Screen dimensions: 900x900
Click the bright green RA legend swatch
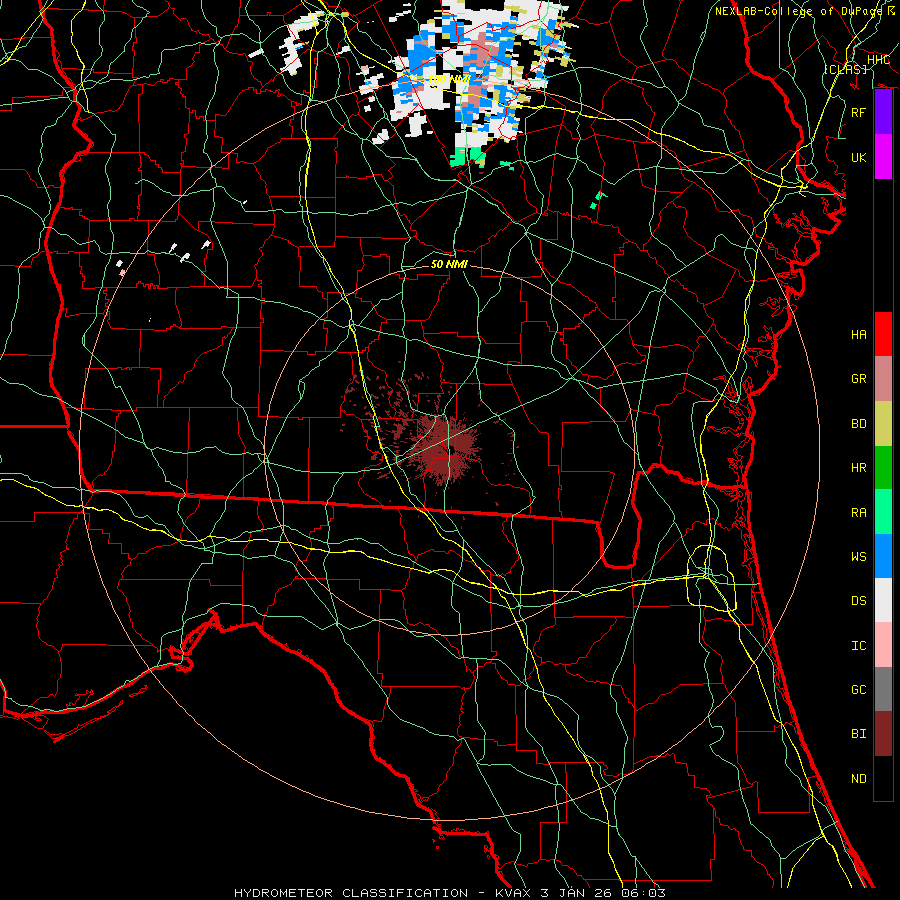[883, 512]
